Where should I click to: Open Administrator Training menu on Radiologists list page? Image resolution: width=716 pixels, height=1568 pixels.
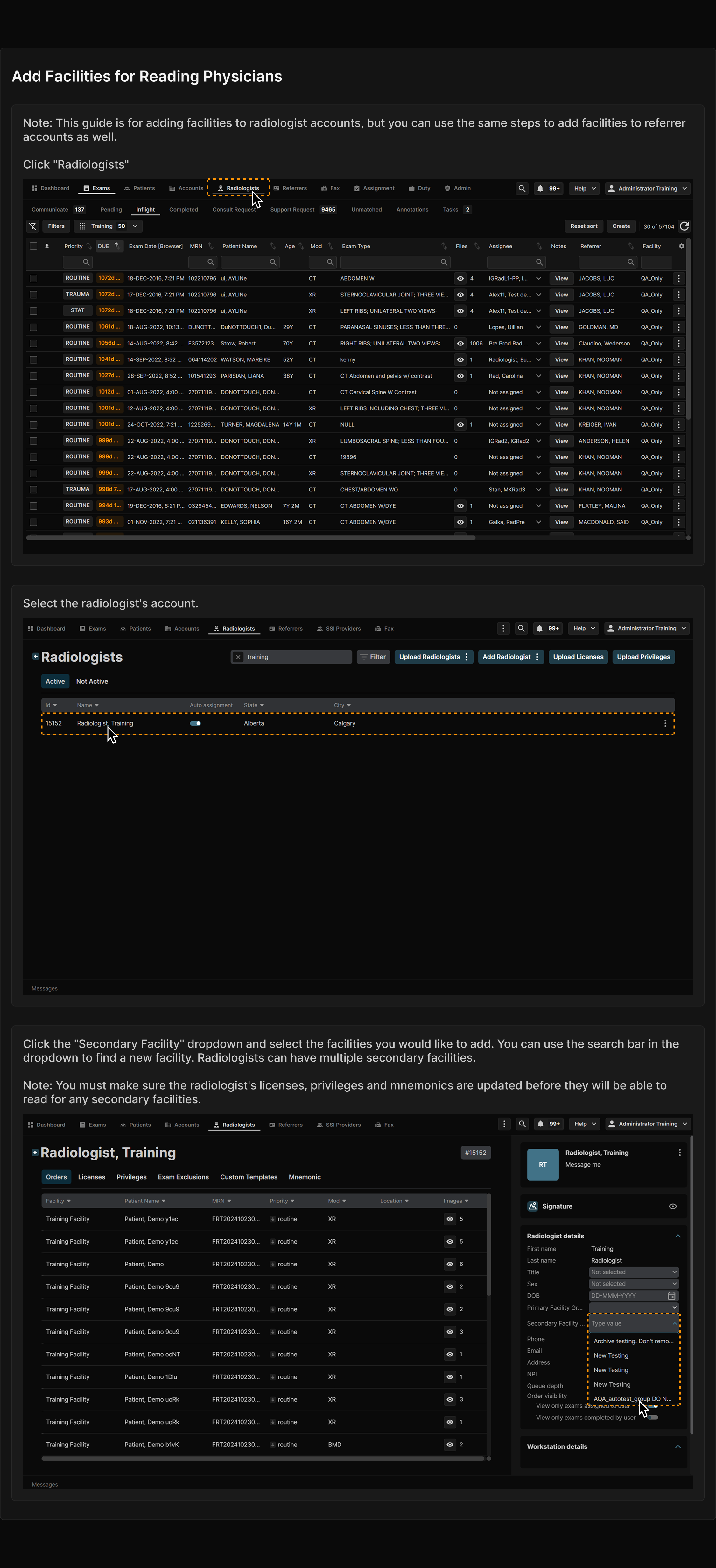pyautogui.click(x=647, y=628)
